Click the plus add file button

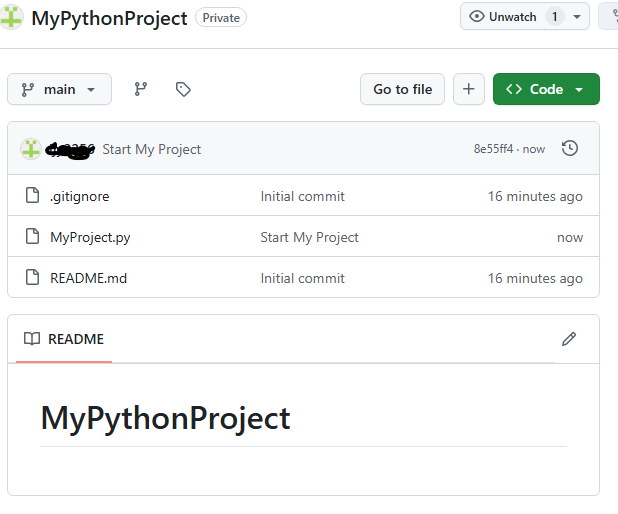[x=469, y=89]
